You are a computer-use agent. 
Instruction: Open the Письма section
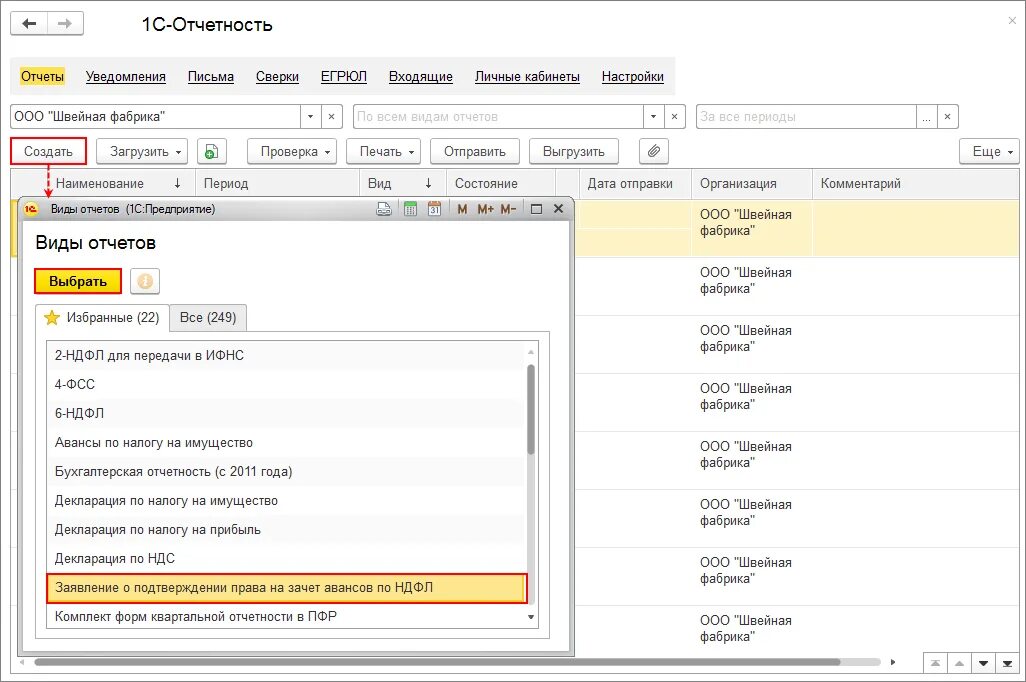coord(211,77)
